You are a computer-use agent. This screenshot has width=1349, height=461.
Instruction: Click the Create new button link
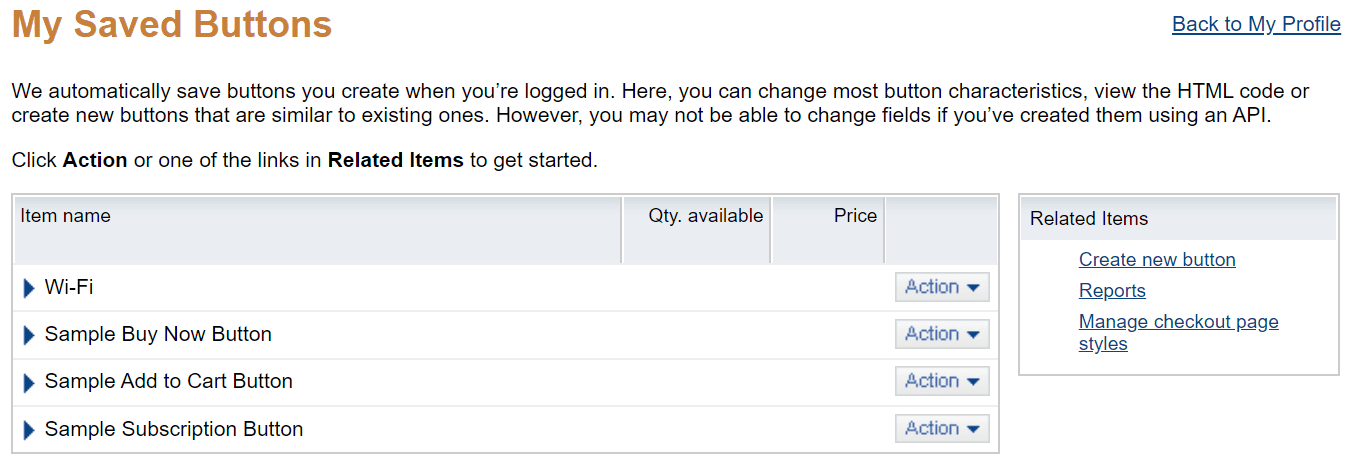tap(1157, 260)
